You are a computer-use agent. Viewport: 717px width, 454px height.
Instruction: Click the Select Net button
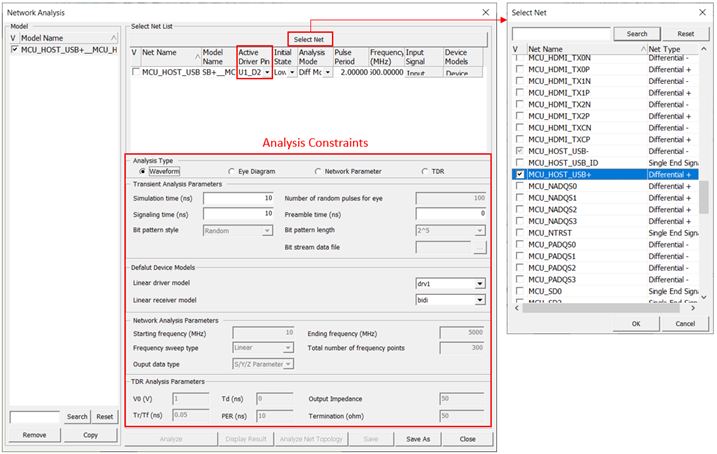(310, 38)
